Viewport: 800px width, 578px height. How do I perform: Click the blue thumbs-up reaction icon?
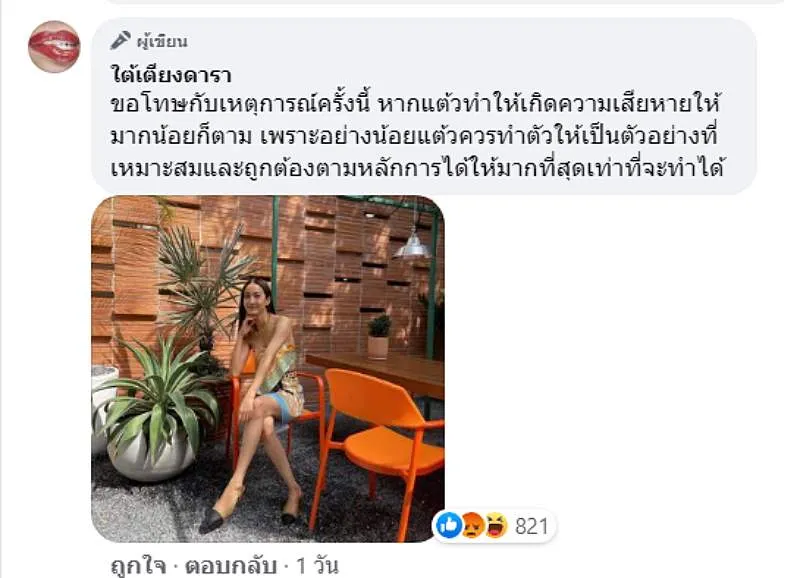449,525
